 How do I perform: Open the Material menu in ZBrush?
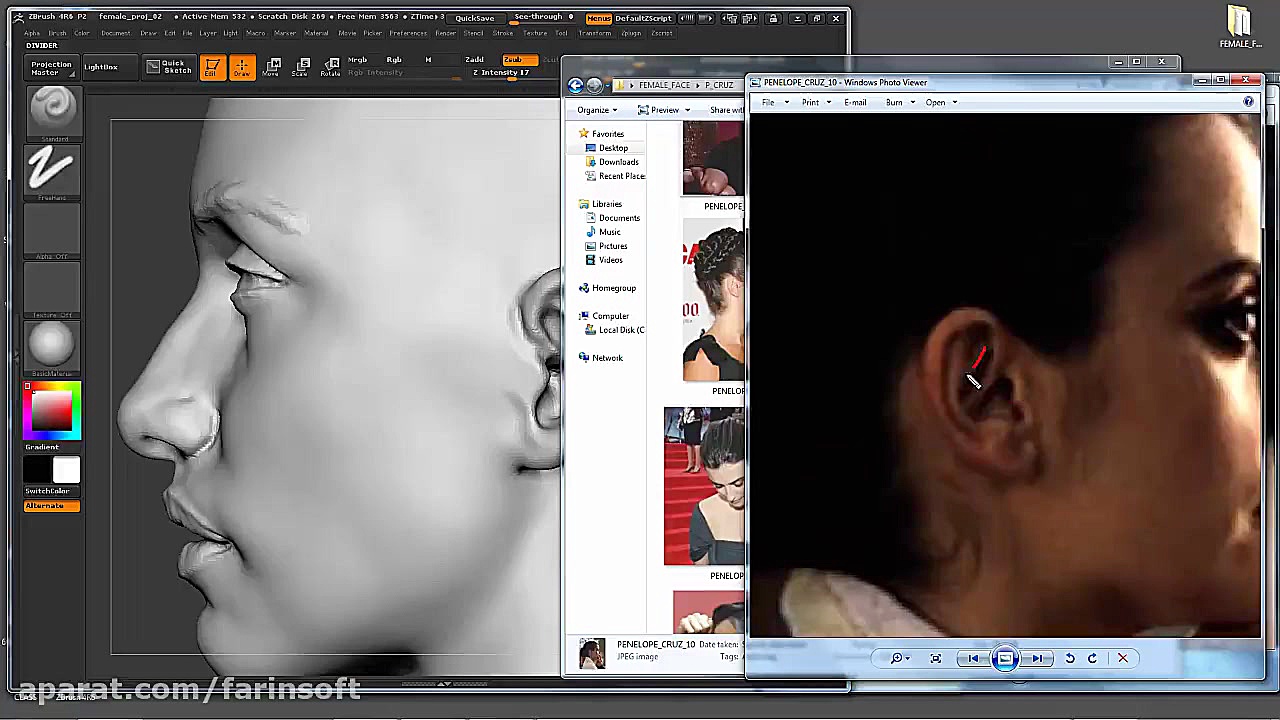(316, 33)
